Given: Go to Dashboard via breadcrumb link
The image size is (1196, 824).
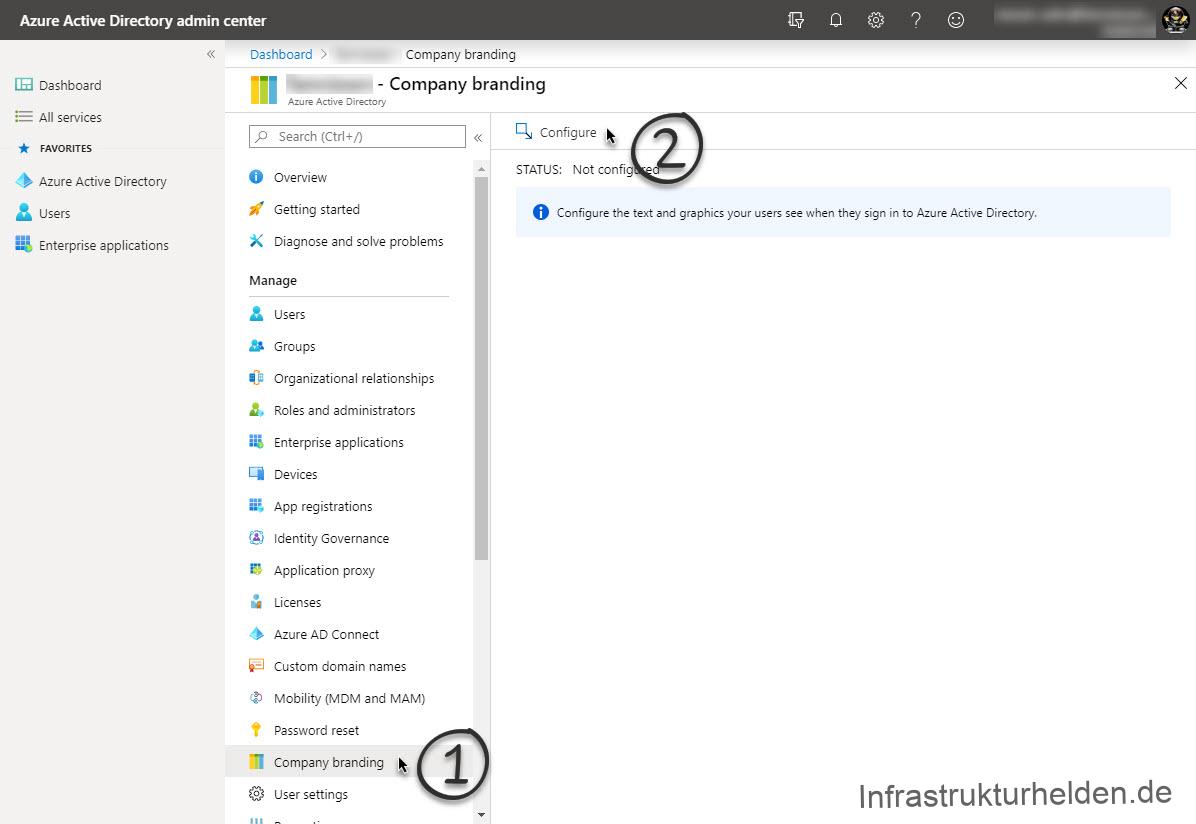Looking at the screenshot, I should tap(281, 54).
